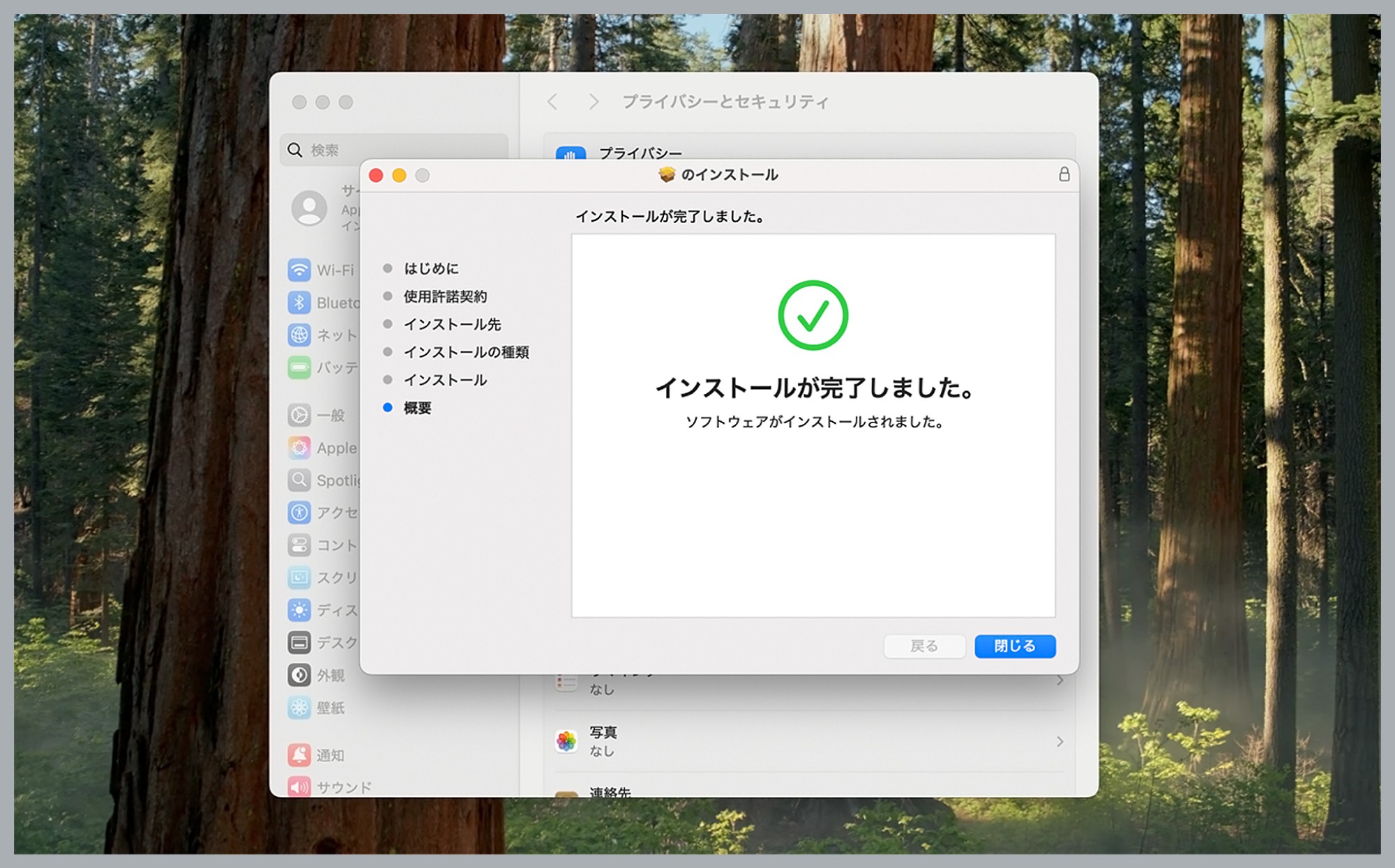Open サウンド settings via the speaker icon
The height and width of the screenshot is (868, 1395).
click(299, 786)
